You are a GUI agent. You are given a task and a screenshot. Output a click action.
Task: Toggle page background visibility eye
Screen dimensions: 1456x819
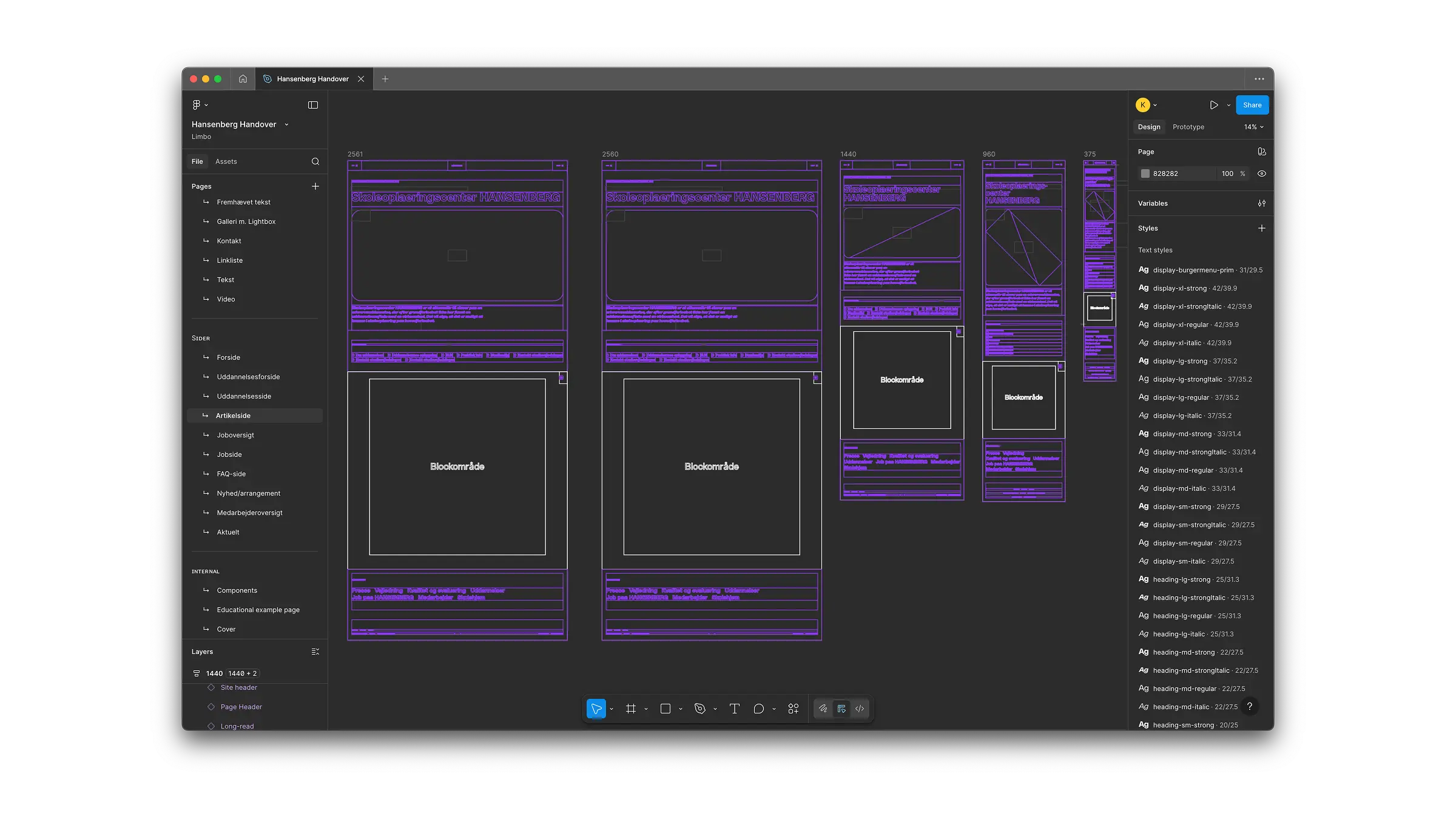1261,174
